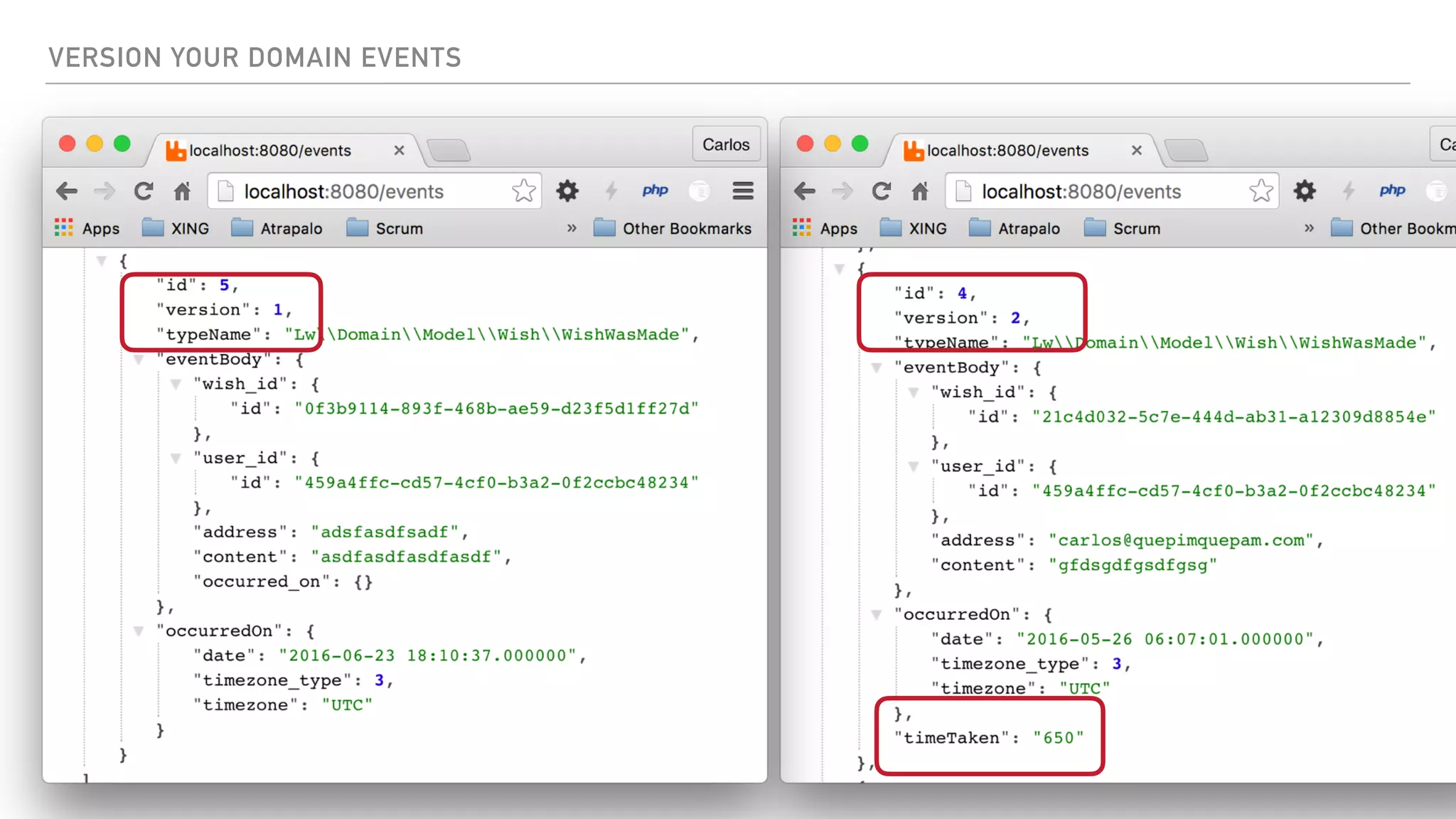Screen dimensions: 1456x819
Task: Open XING bookmark folder in right window
Action: [x=914, y=228]
